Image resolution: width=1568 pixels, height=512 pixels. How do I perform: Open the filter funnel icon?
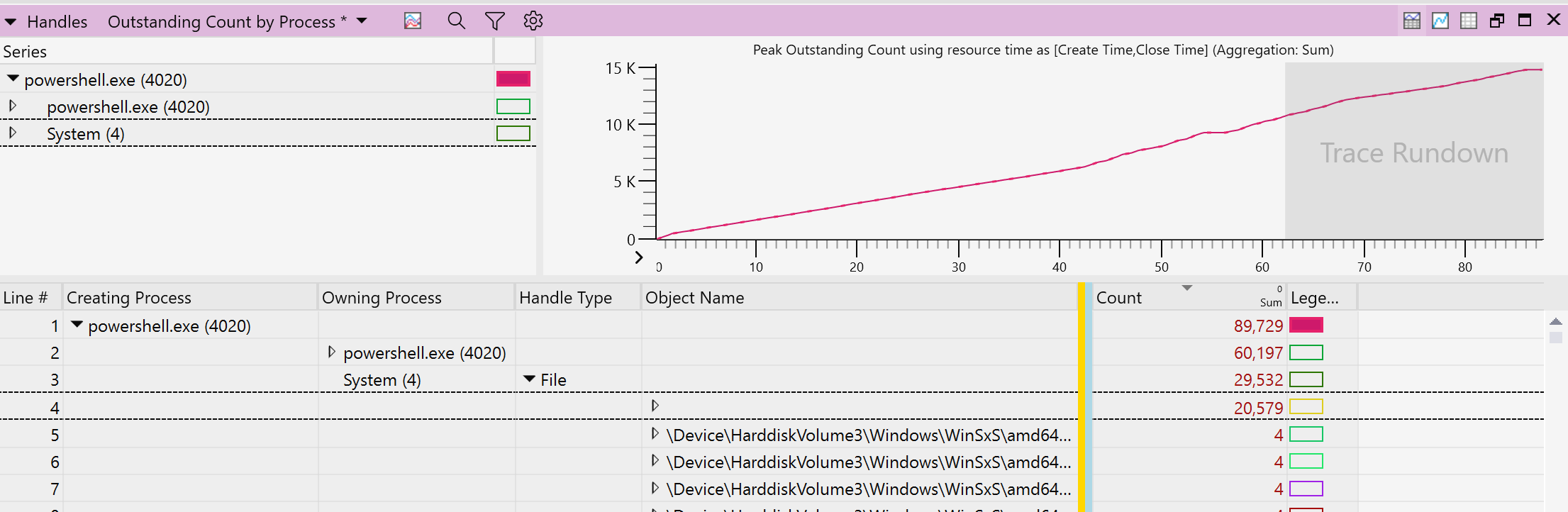click(494, 21)
